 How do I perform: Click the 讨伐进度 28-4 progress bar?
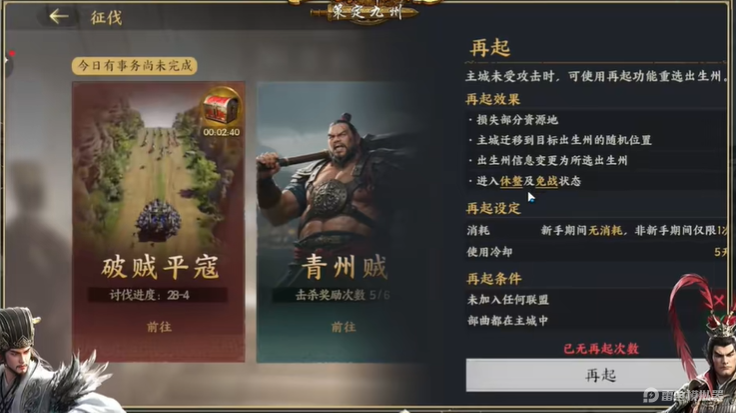158,295
